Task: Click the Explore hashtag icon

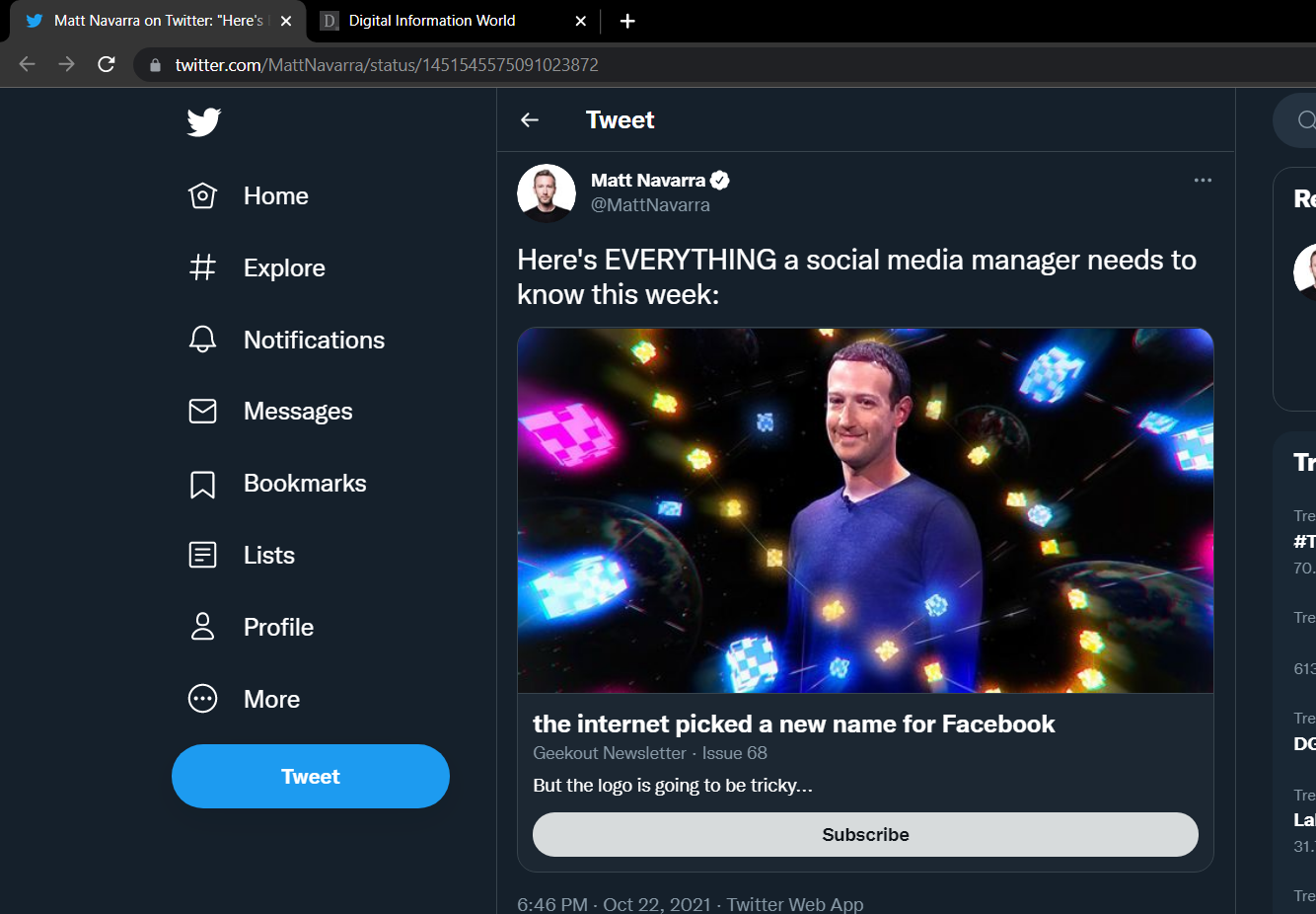Action: (x=202, y=267)
